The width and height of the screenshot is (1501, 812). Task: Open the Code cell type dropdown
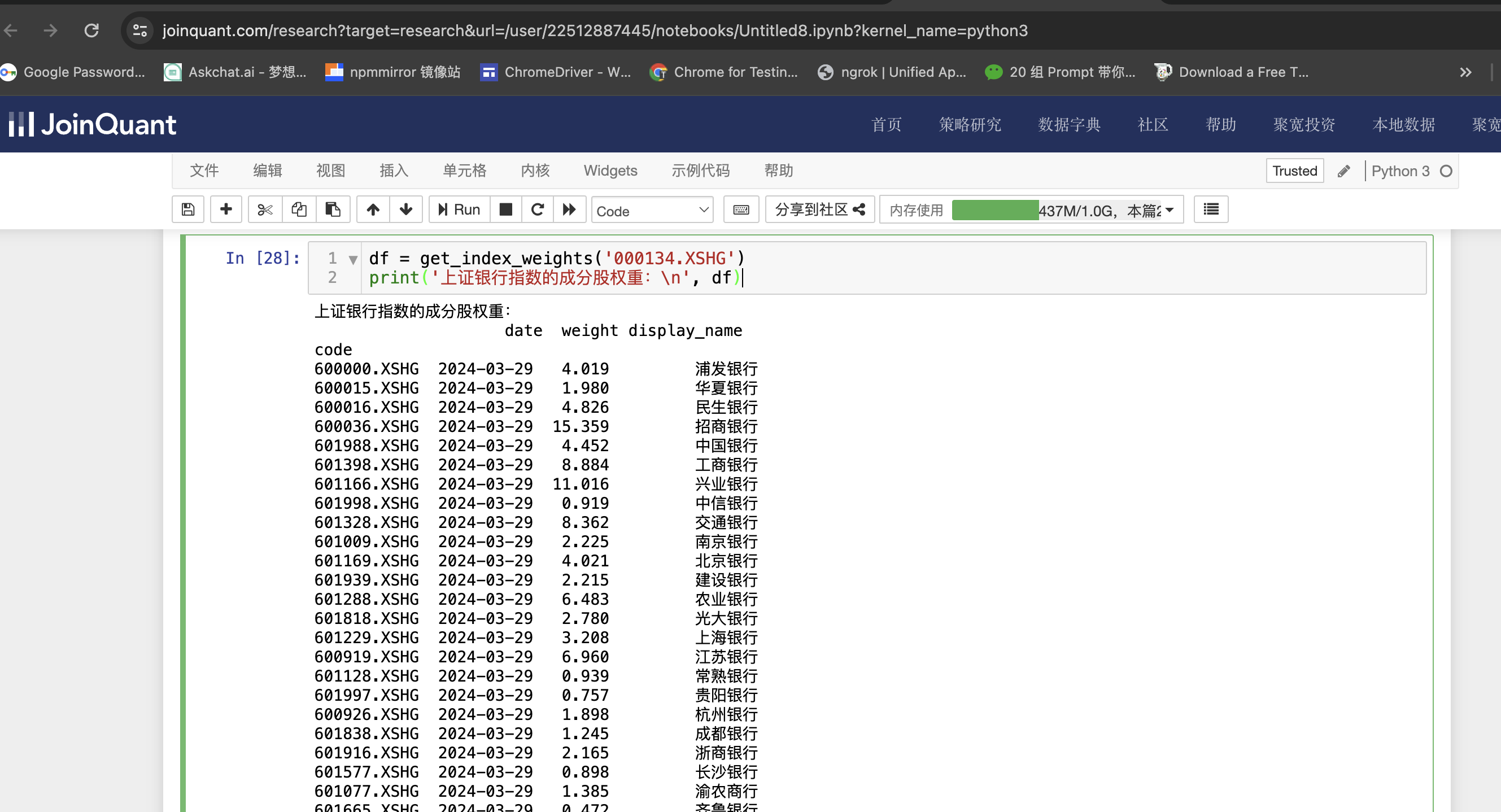(x=652, y=210)
